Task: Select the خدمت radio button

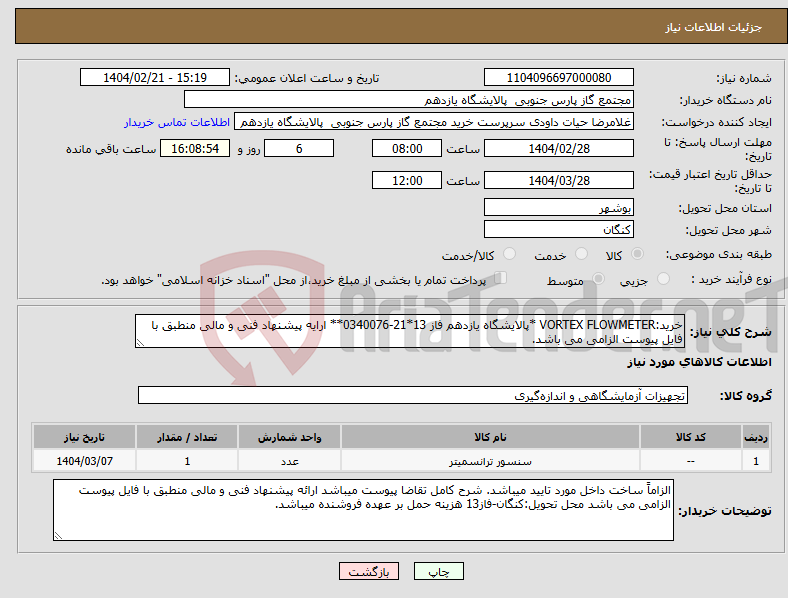Action: click(x=581, y=254)
